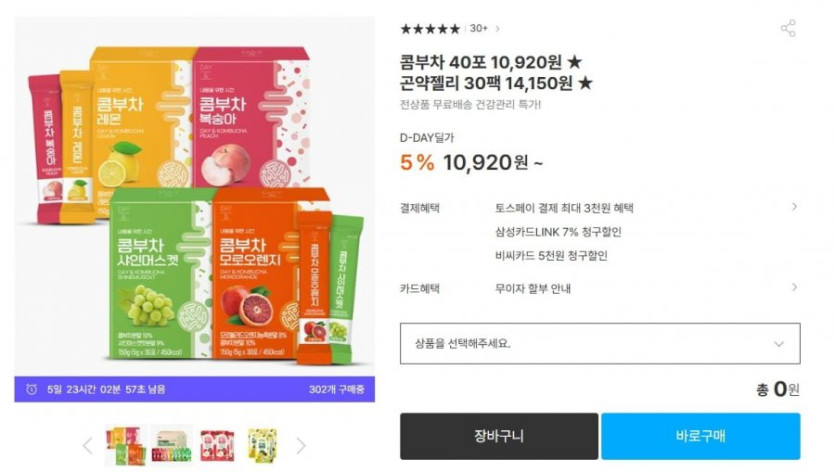
Task: Buy now with 바로구매 button
Action: [701, 436]
